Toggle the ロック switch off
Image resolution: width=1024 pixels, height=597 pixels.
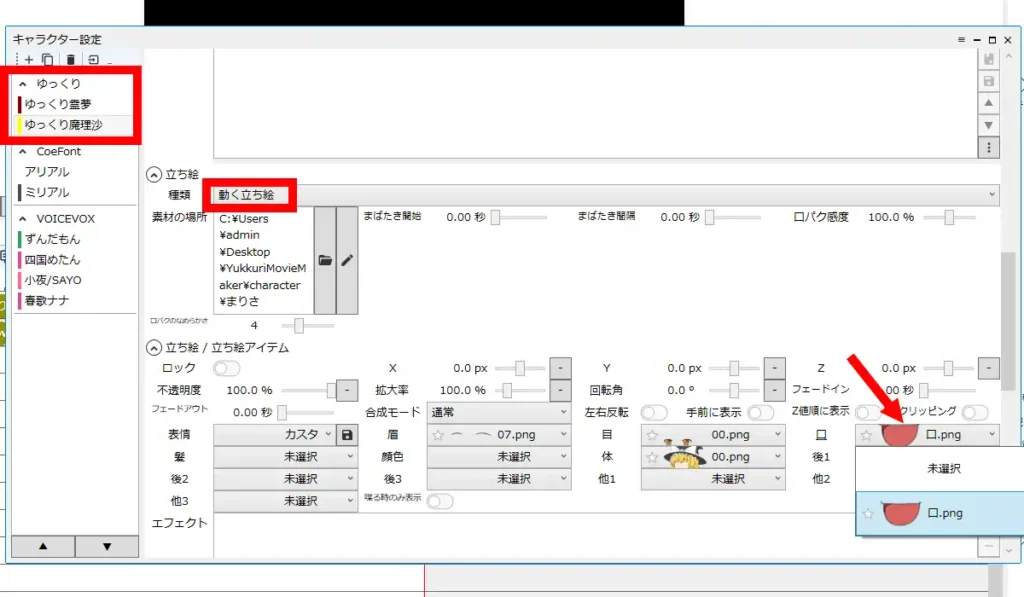pyautogui.click(x=227, y=368)
